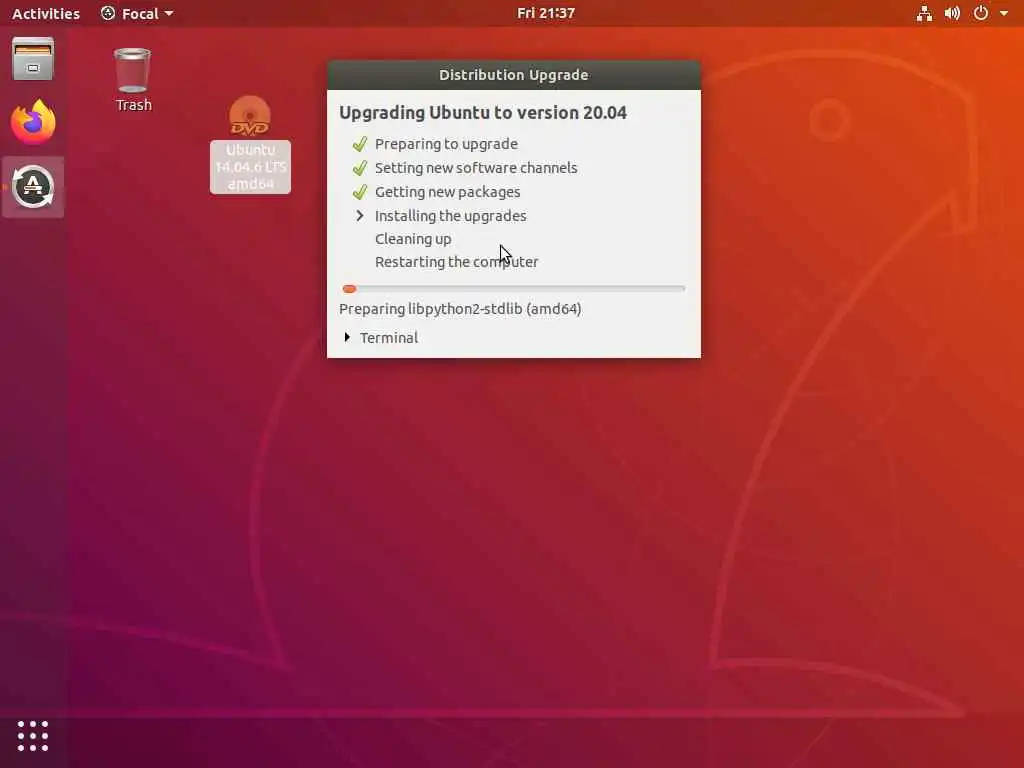Screen dimensions: 1024x768
Task: Click the upgrade progress bar
Action: click(x=513, y=288)
